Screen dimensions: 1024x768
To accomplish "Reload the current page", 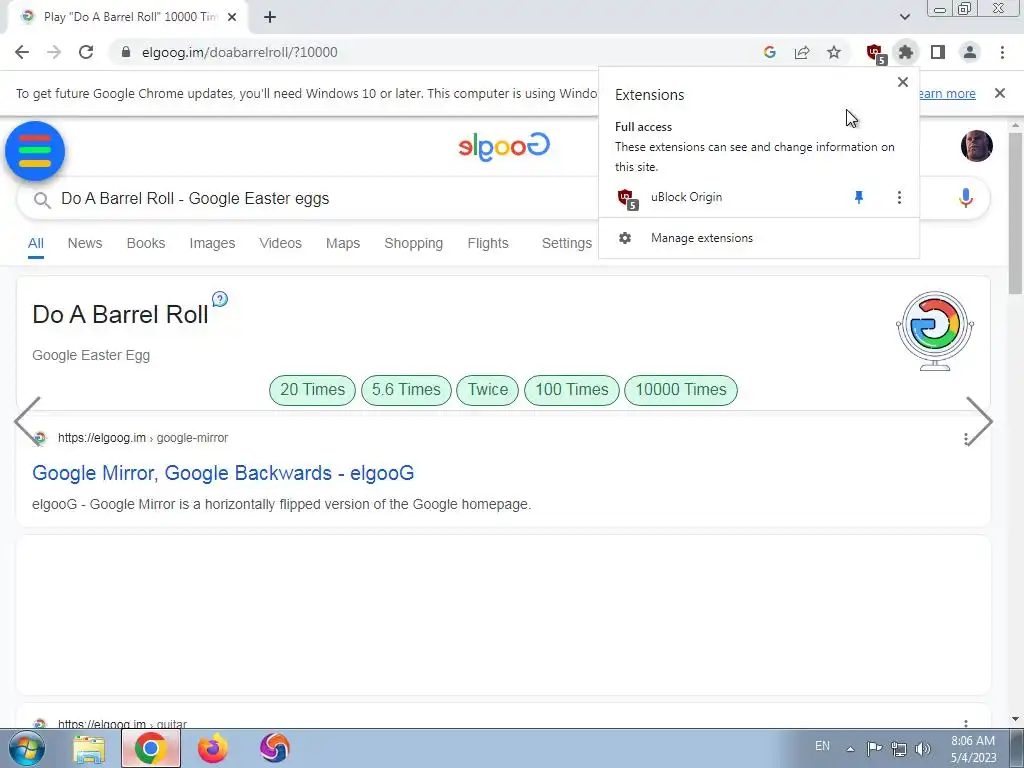I will (86, 52).
